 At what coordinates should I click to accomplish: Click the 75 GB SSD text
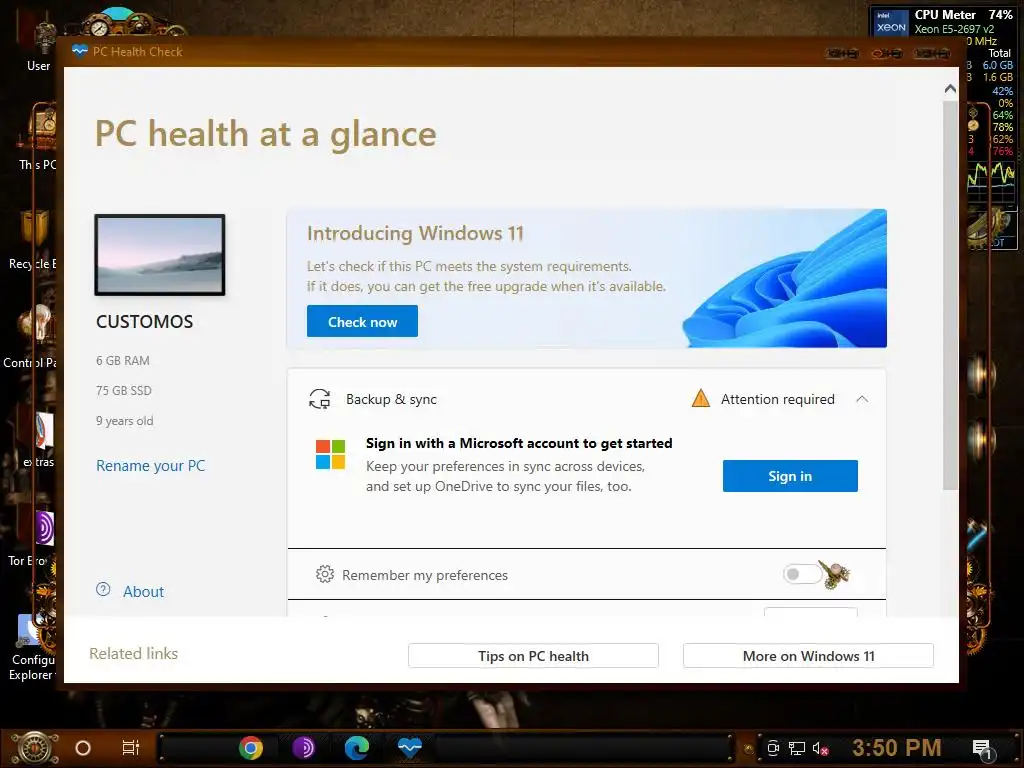click(x=124, y=391)
